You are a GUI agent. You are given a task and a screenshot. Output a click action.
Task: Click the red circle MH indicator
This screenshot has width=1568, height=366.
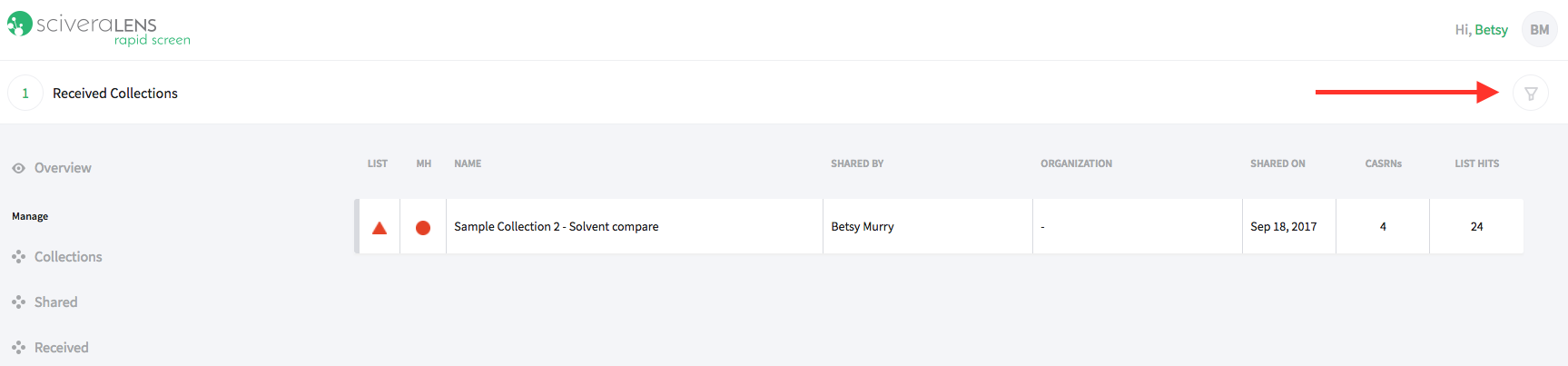tap(423, 227)
